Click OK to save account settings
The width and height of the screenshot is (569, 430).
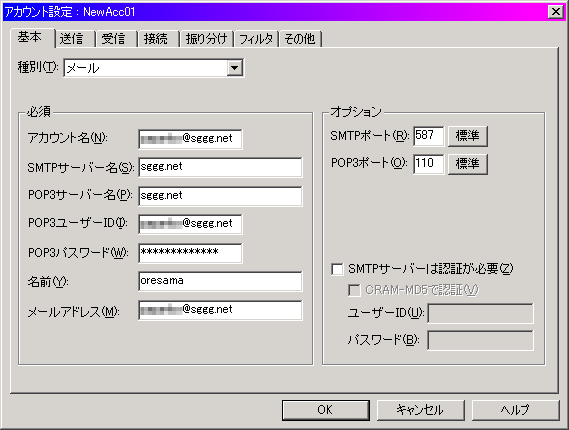tap(326, 410)
